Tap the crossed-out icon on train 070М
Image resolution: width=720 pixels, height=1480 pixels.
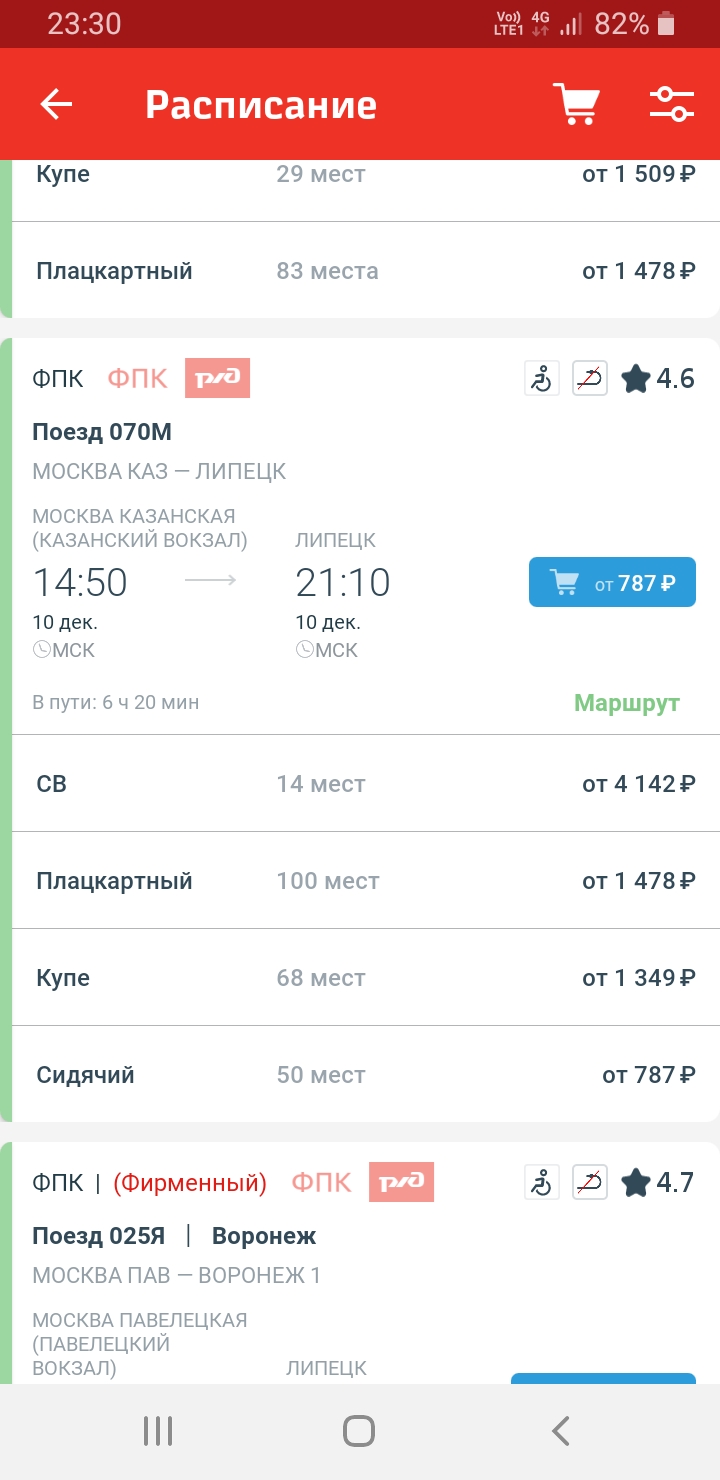click(590, 379)
